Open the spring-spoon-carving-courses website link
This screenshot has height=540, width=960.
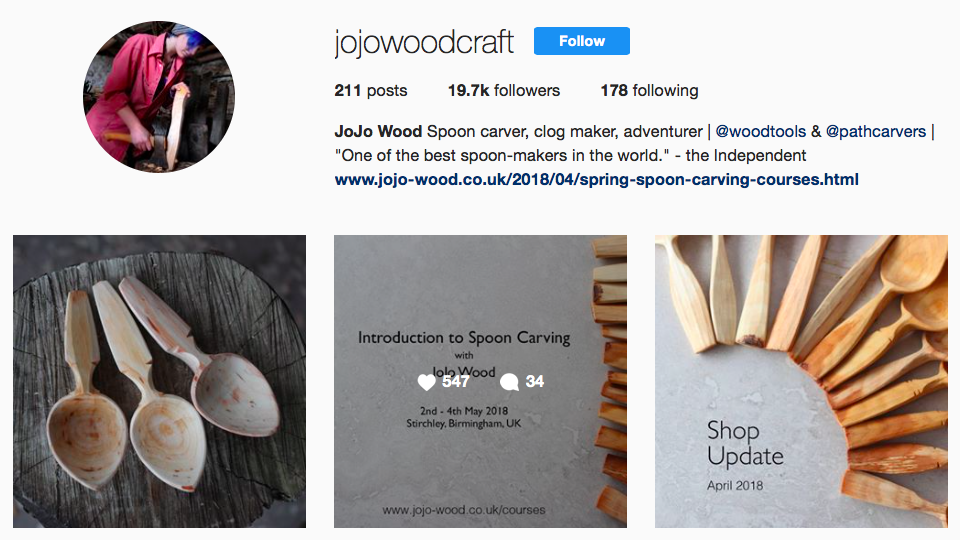[x=596, y=179]
